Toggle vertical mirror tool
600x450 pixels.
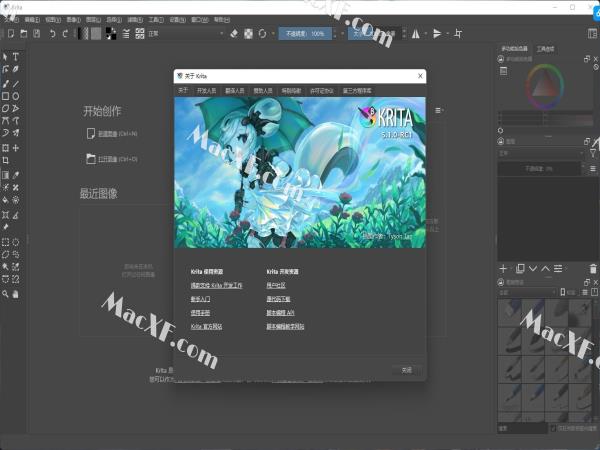tap(437, 34)
